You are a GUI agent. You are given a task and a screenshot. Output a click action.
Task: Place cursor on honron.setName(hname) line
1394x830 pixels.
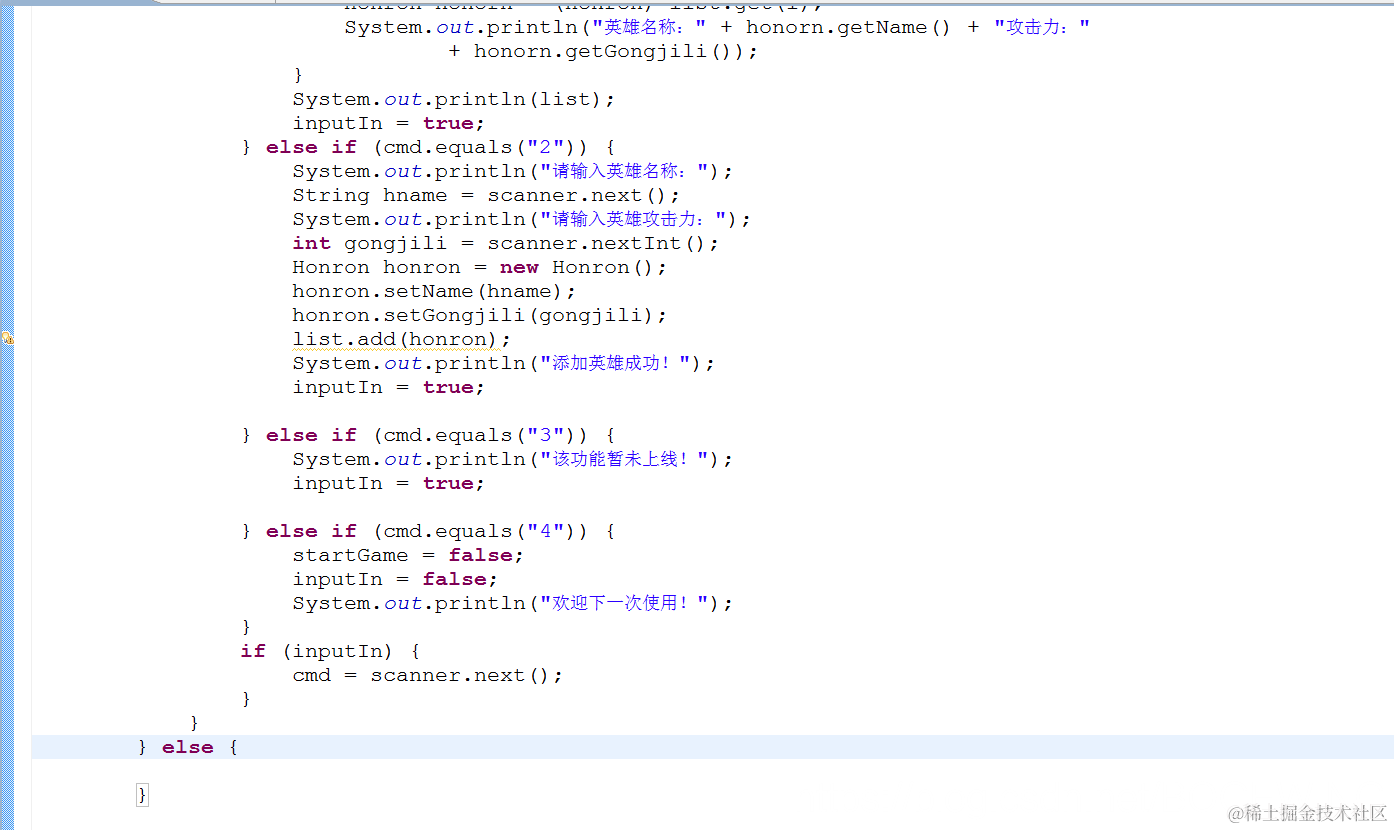point(434,291)
